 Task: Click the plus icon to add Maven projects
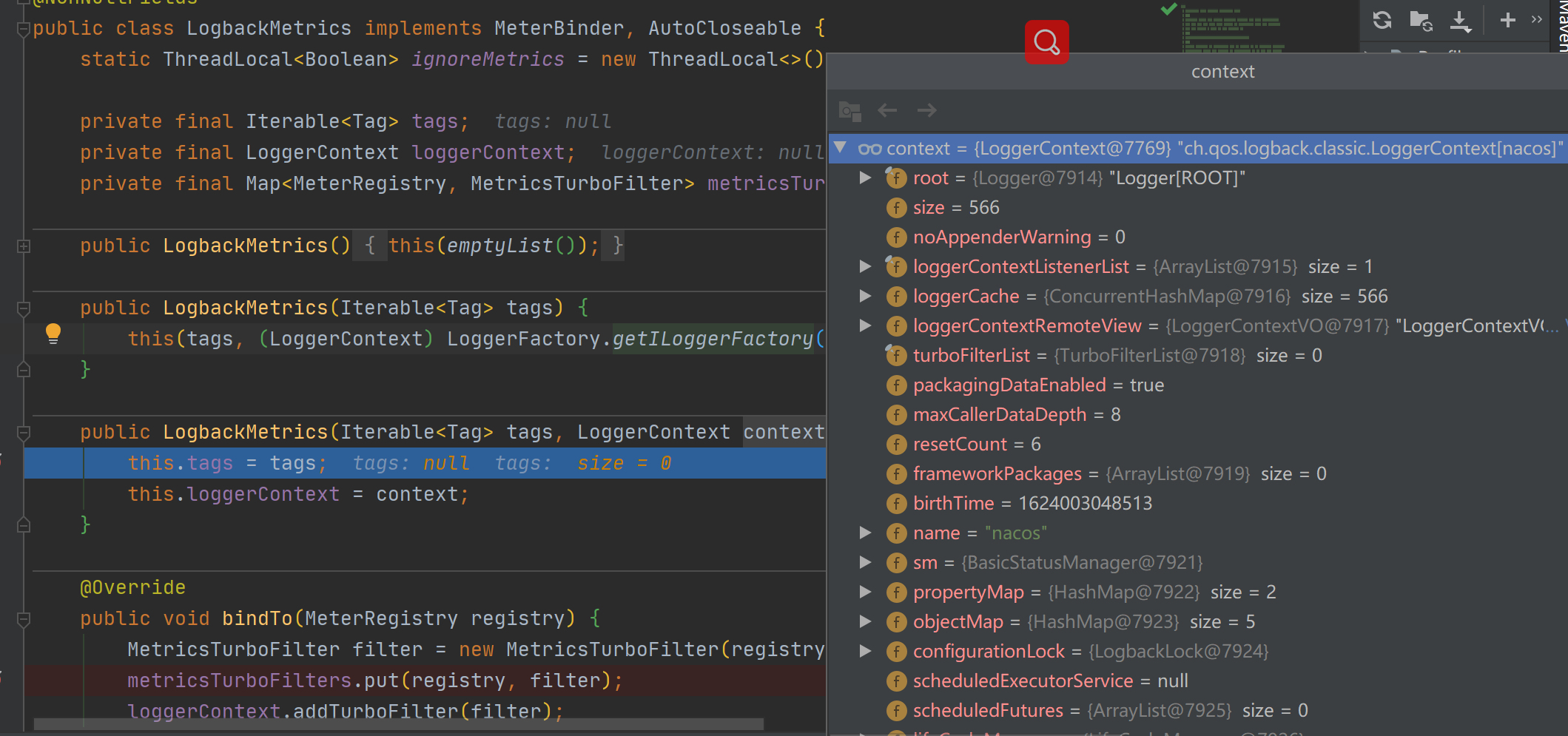point(1507,20)
